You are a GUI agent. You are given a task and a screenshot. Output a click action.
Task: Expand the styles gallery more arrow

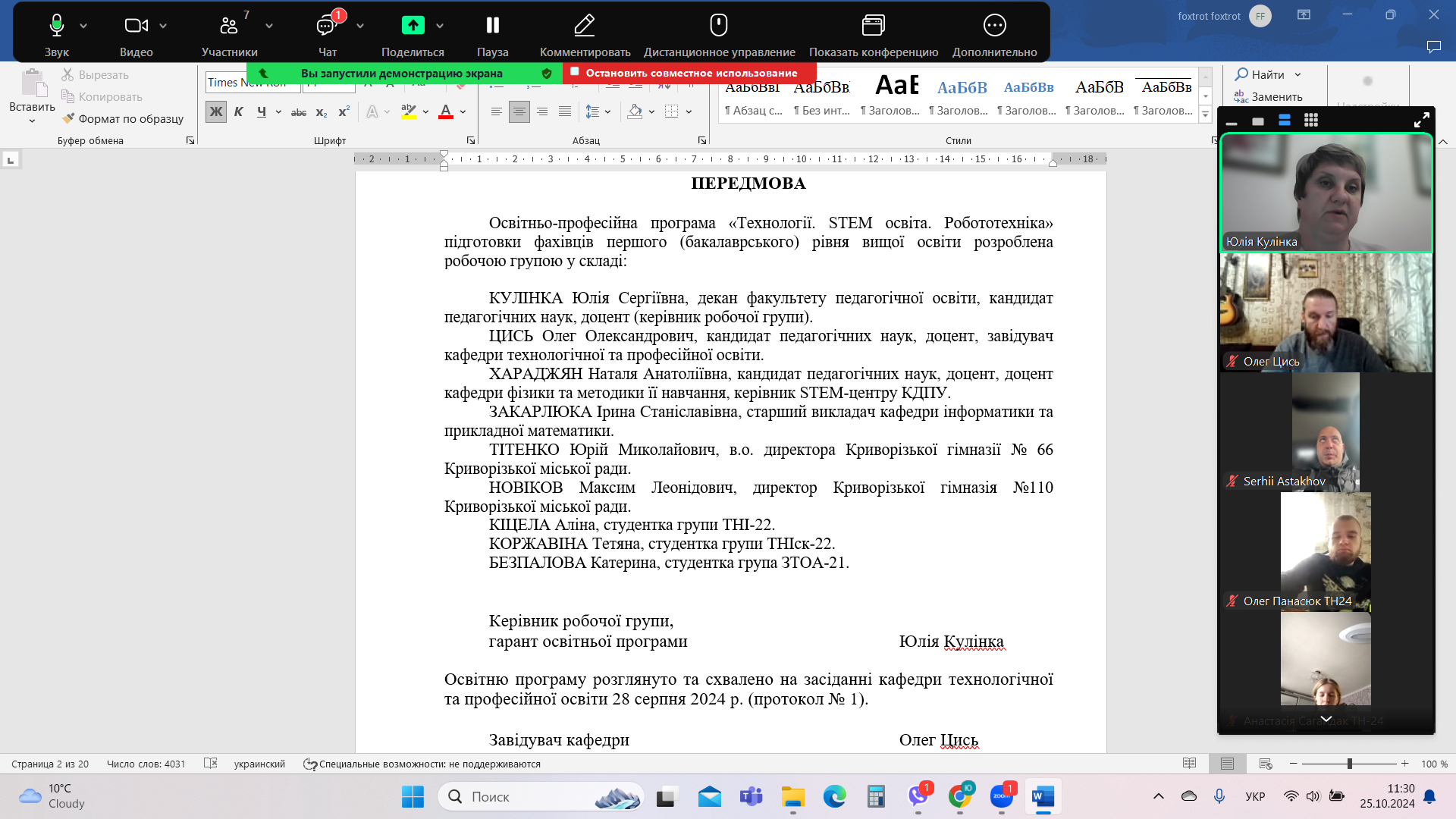[1205, 115]
